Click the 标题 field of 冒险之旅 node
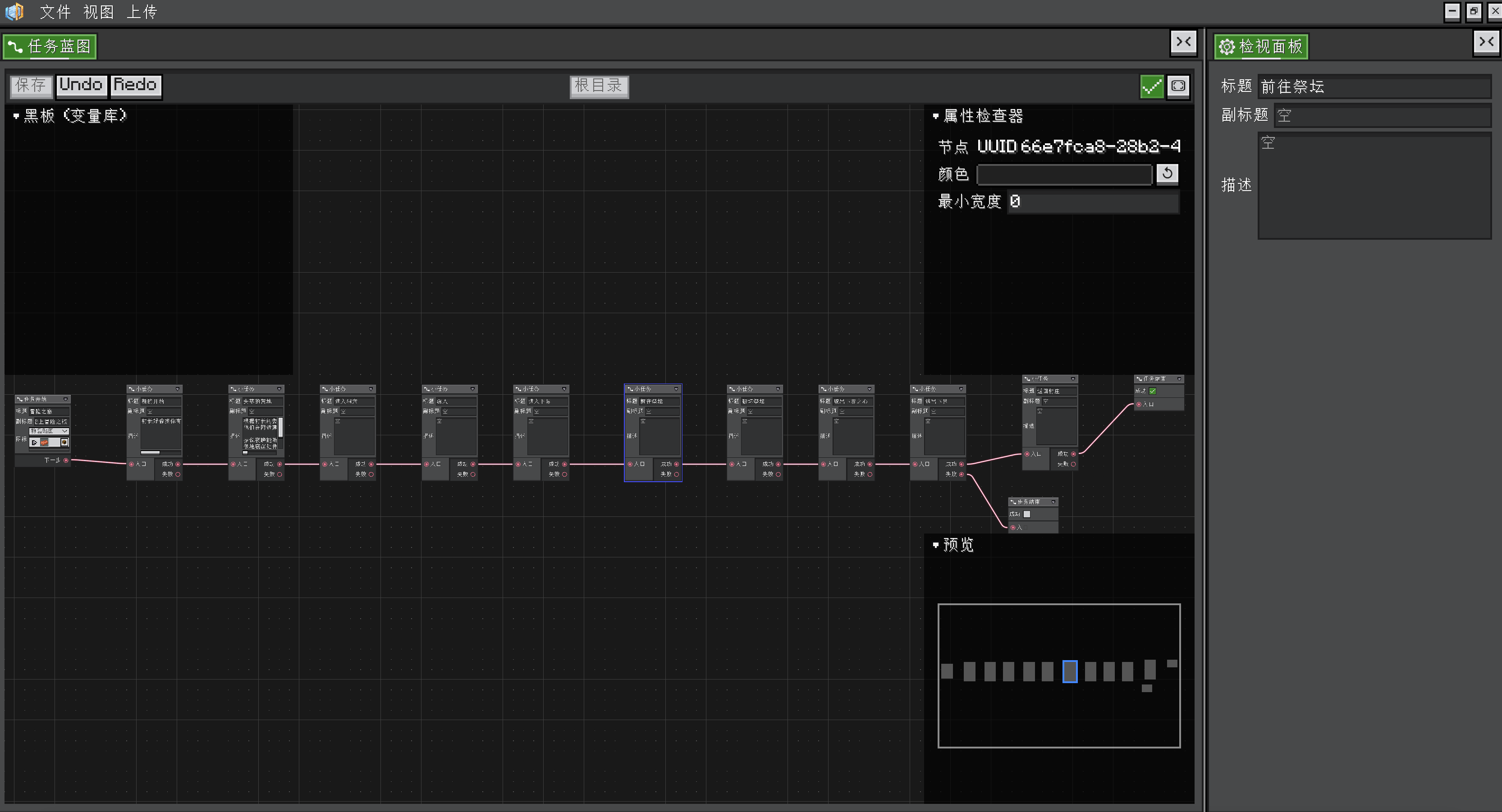This screenshot has height=812, width=1502. [49, 411]
